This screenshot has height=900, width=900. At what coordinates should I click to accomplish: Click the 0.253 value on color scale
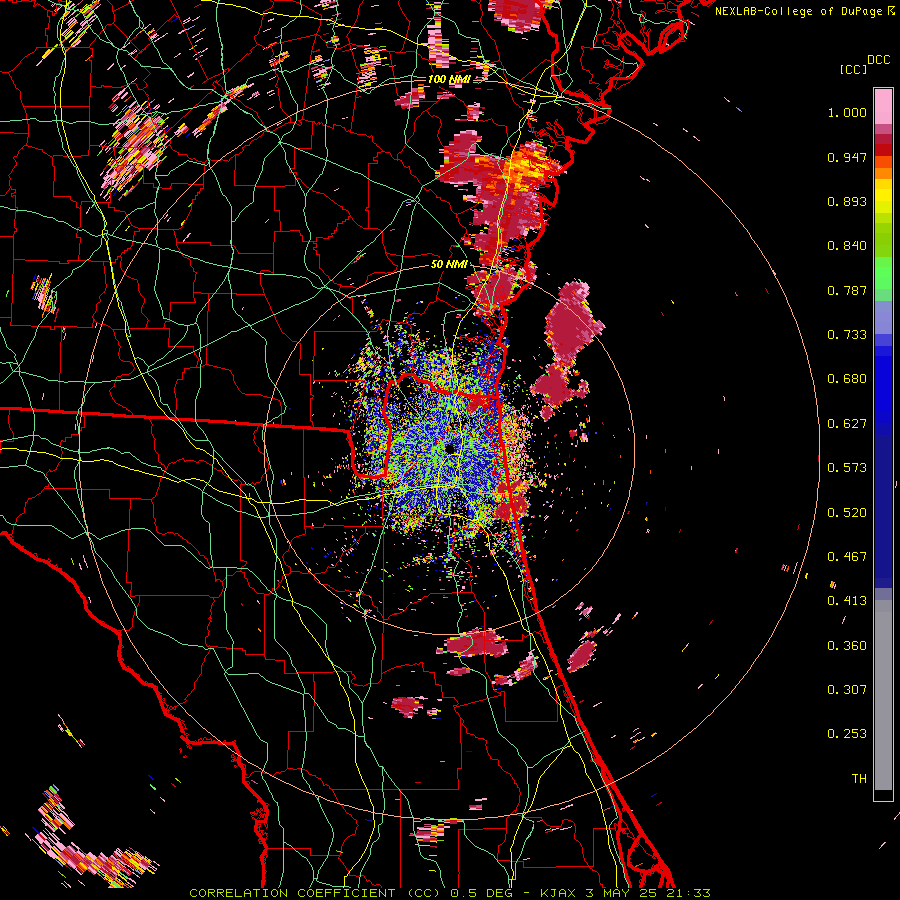(x=847, y=734)
